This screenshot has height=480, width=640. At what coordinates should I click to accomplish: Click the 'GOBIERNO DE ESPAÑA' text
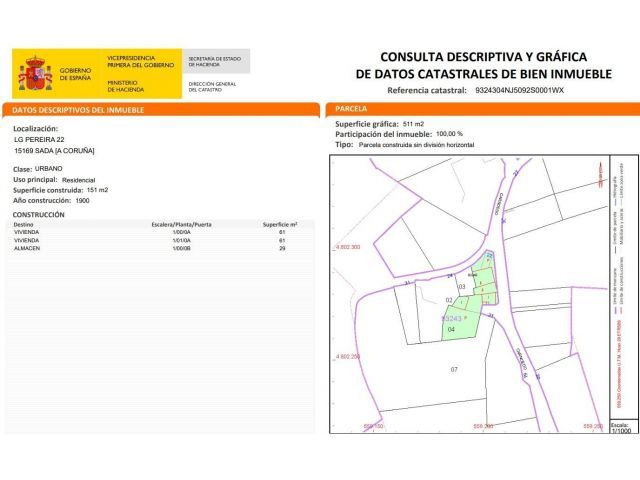point(76,74)
